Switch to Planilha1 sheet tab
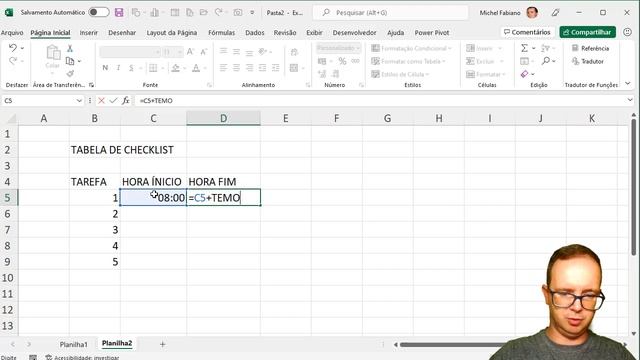Image resolution: width=640 pixels, height=360 pixels. (x=73, y=344)
